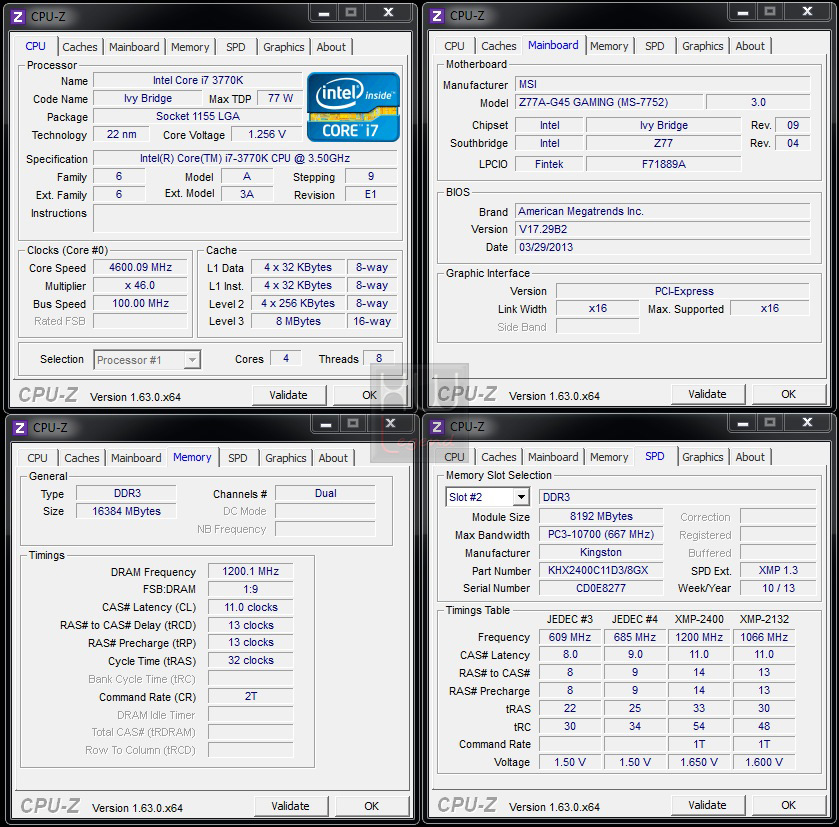Click the XMP-2400 voltage 1.650 V cell
The image size is (839, 827).
pyautogui.click(x=699, y=762)
